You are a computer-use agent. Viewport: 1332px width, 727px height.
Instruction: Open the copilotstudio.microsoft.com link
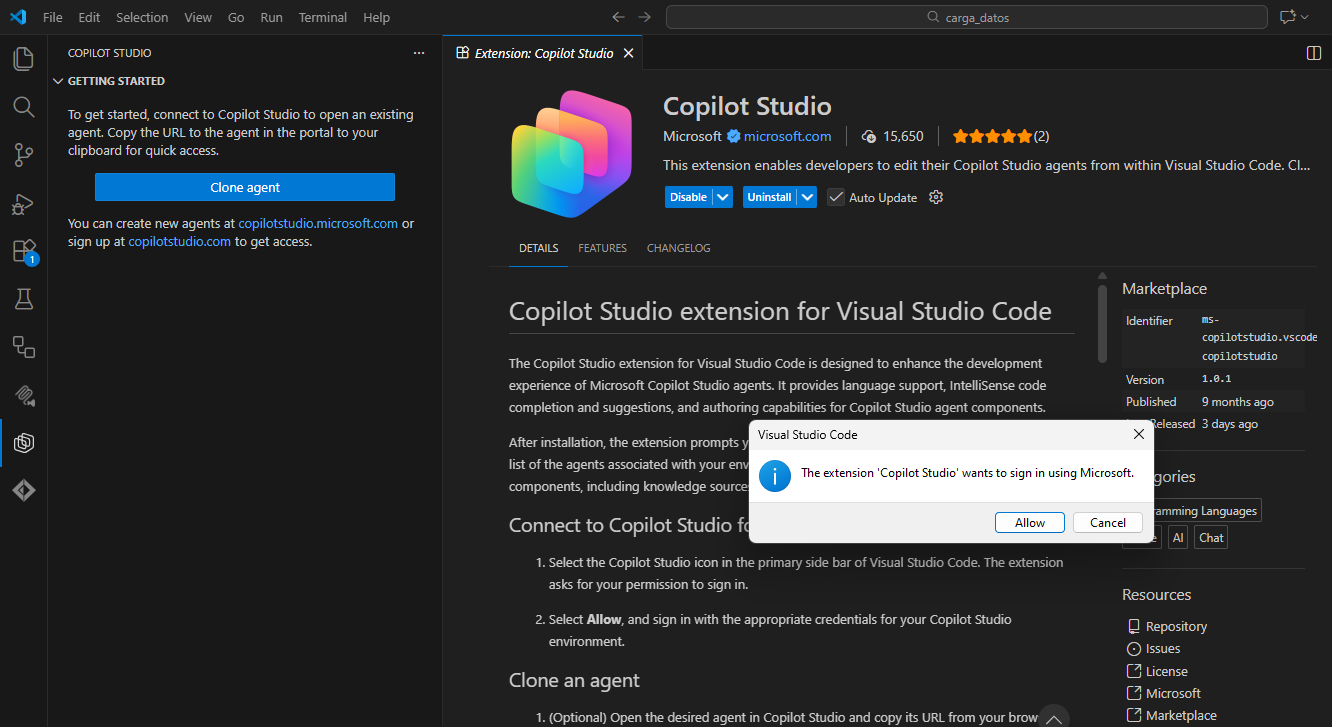(317, 223)
